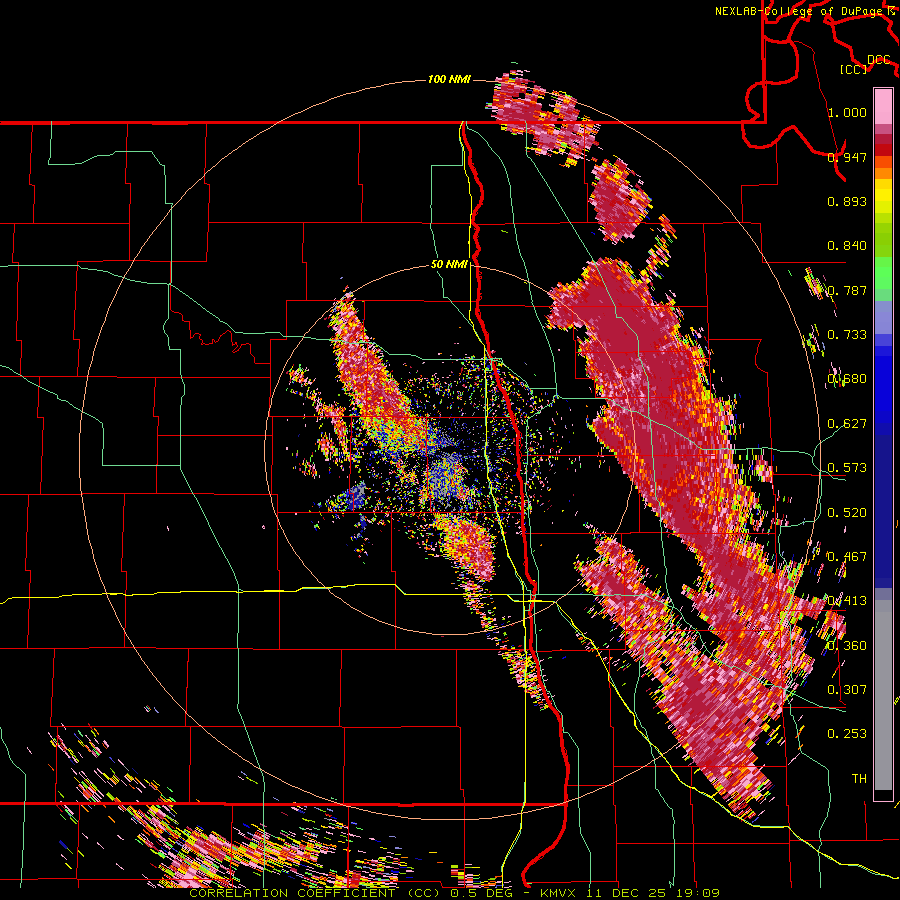Pick the light pink segment of the color bar
Viewport: 900px width, 900px height.
(x=883, y=106)
